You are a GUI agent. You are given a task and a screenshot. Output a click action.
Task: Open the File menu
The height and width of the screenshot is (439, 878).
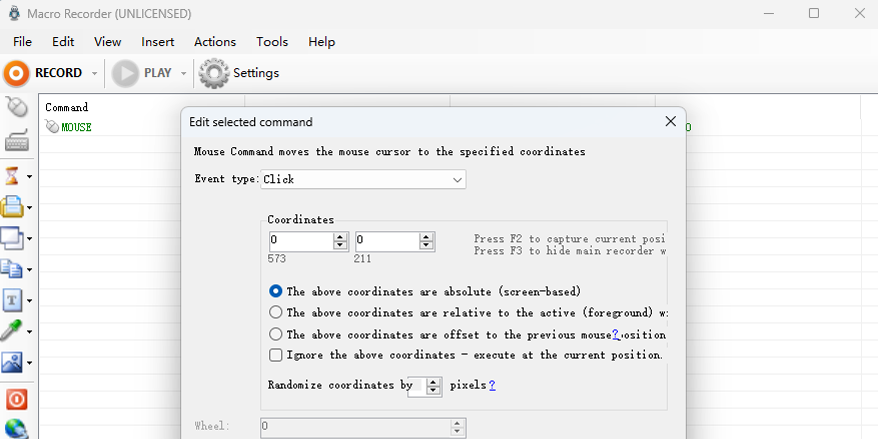point(22,42)
